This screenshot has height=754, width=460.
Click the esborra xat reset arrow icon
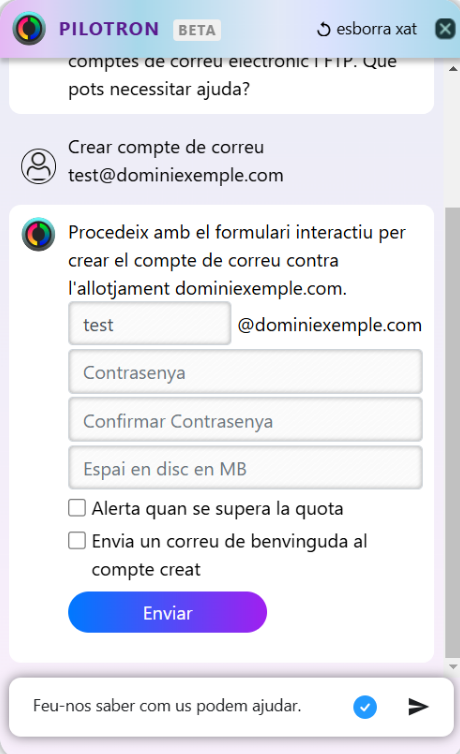(323, 29)
